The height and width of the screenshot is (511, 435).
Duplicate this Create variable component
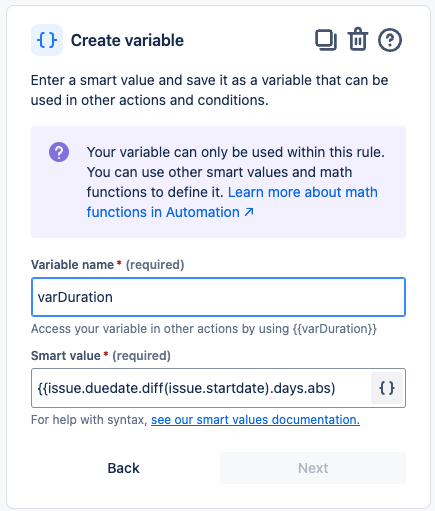click(326, 40)
